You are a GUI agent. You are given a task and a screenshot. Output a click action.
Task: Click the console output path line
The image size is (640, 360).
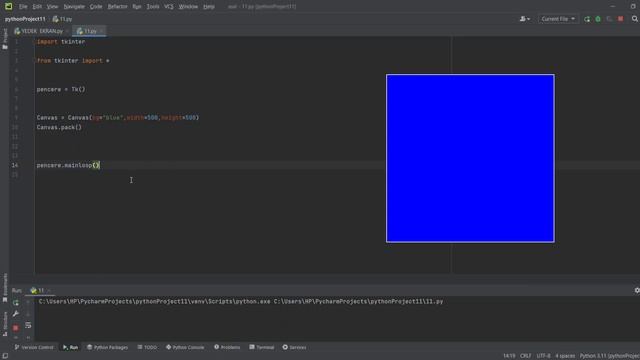(241, 302)
